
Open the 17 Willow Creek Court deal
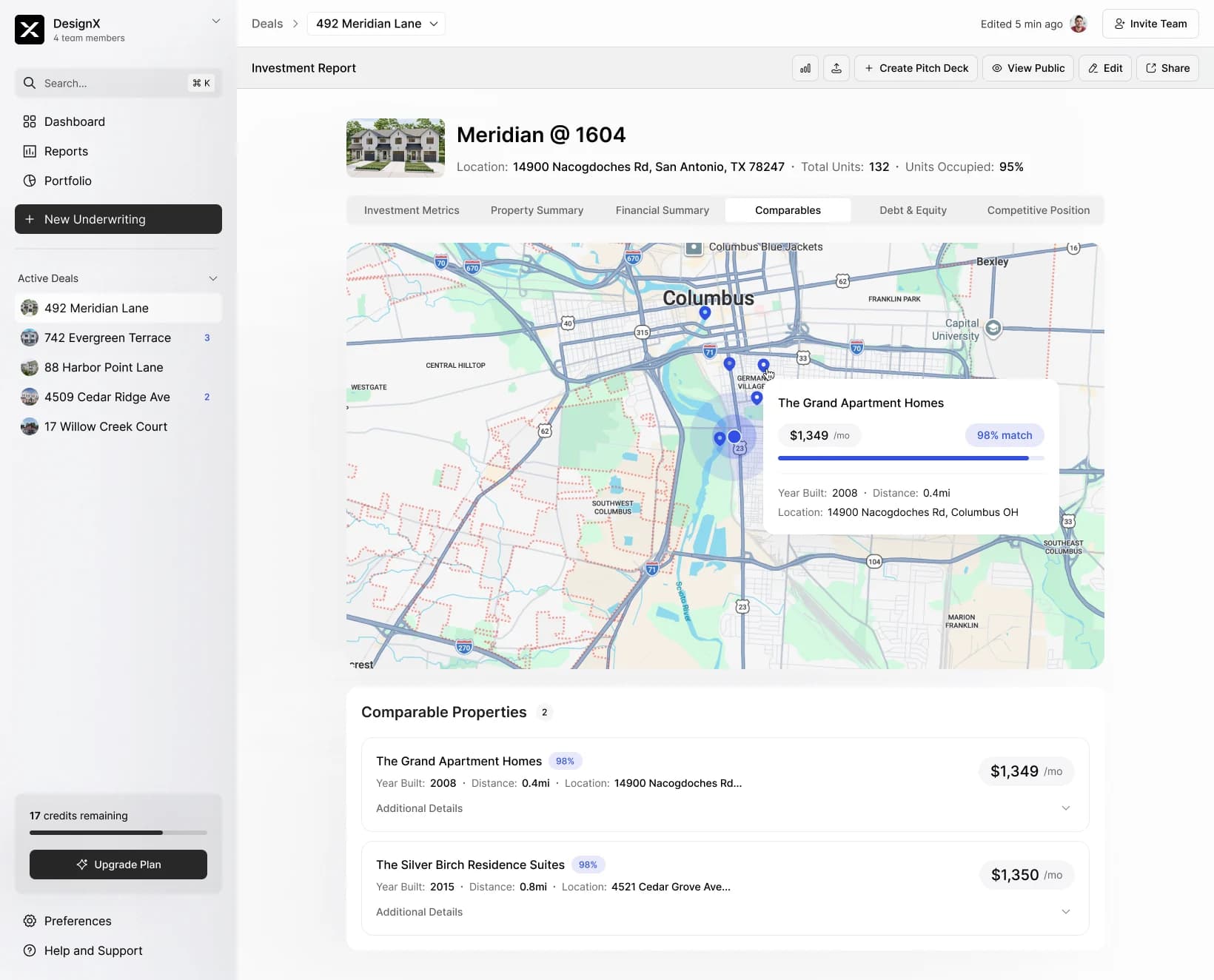118,426
